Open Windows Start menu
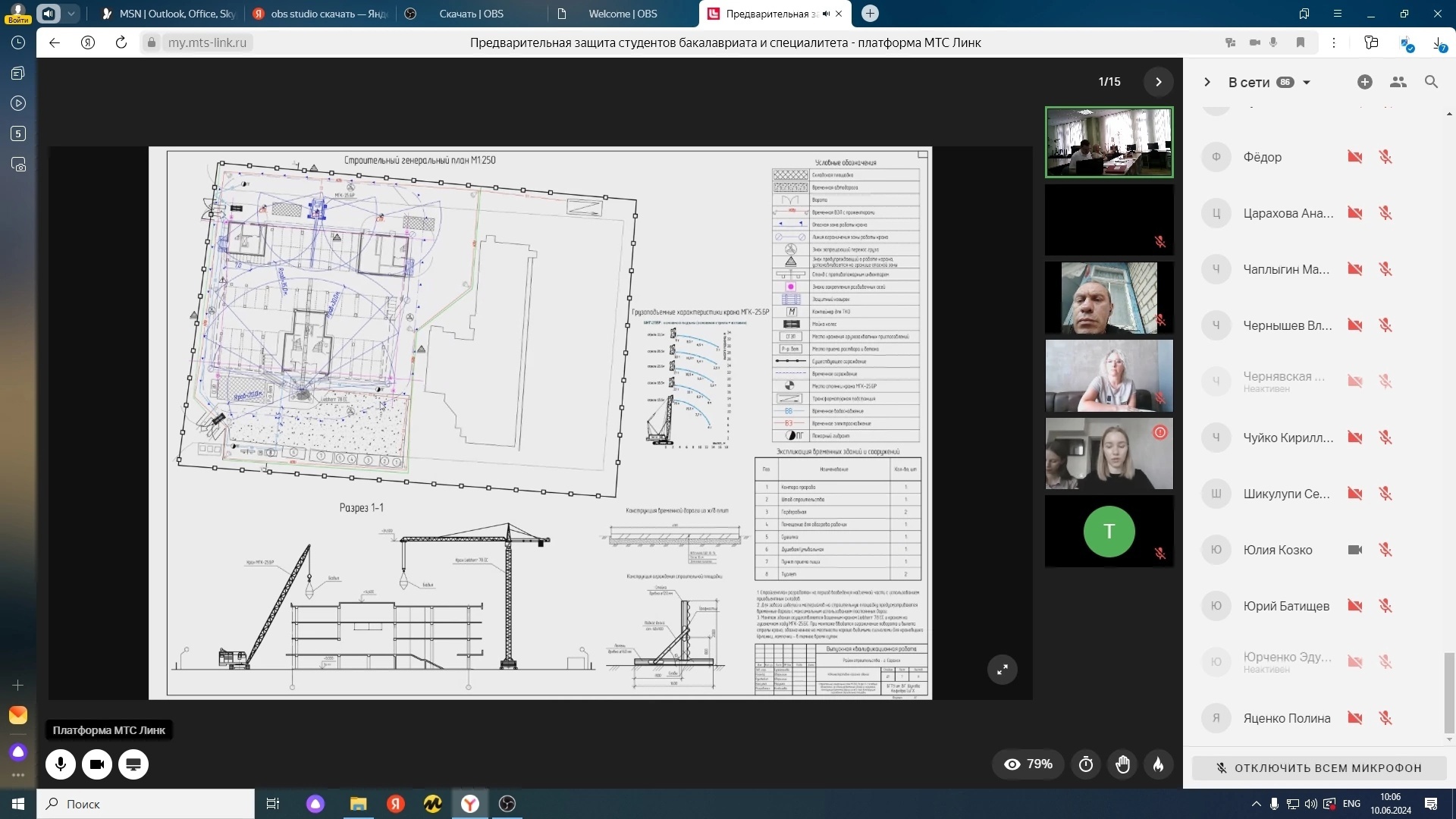The image size is (1456, 819). (x=18, y=804)
